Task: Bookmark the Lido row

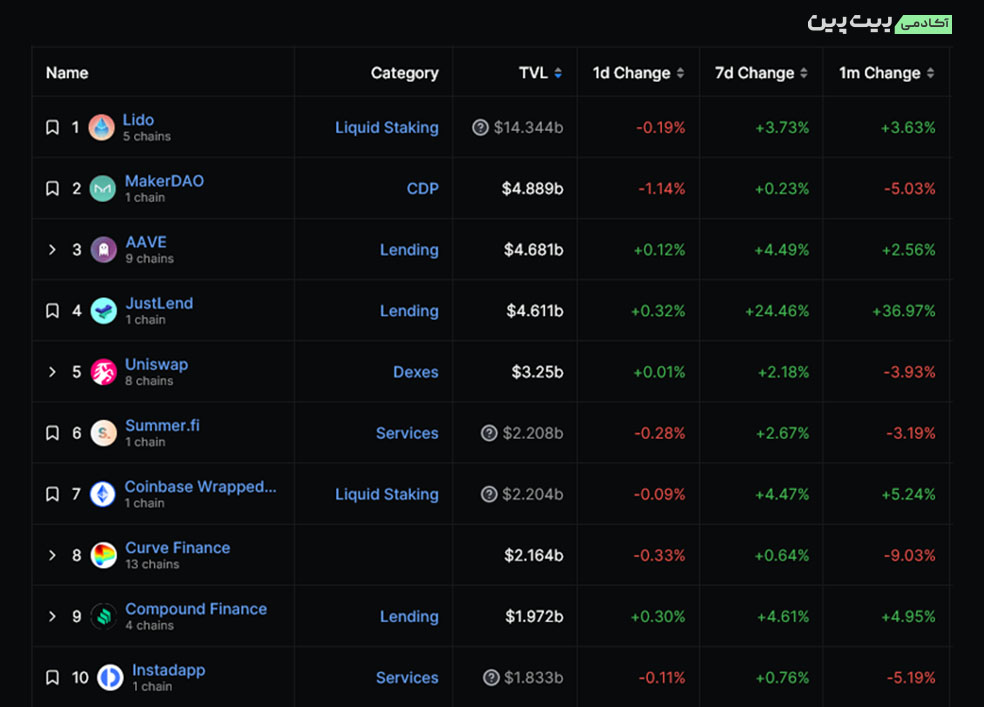Action: pyautogui.click(x=53, y=127)
